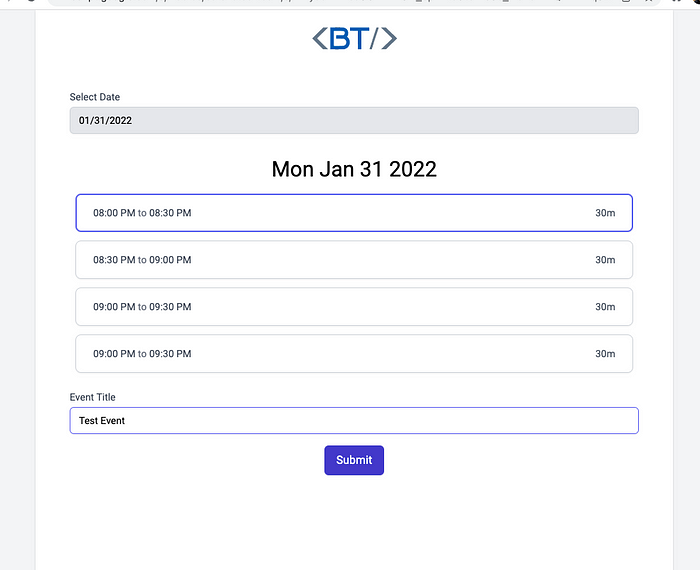Click the Event Title label
700x570 pixels.
pyautogui.click(x=92, y=397)
